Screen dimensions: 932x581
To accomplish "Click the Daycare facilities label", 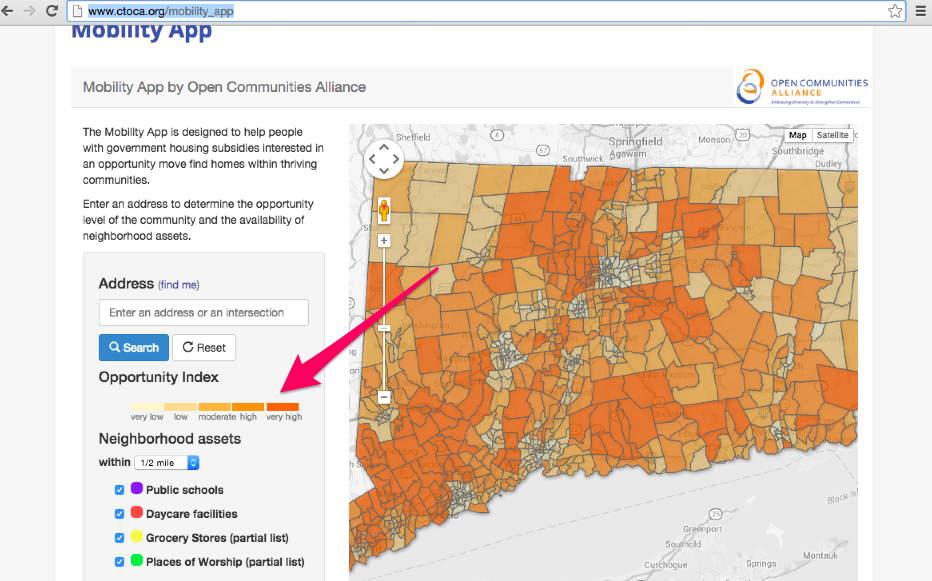I will point(191,514).
